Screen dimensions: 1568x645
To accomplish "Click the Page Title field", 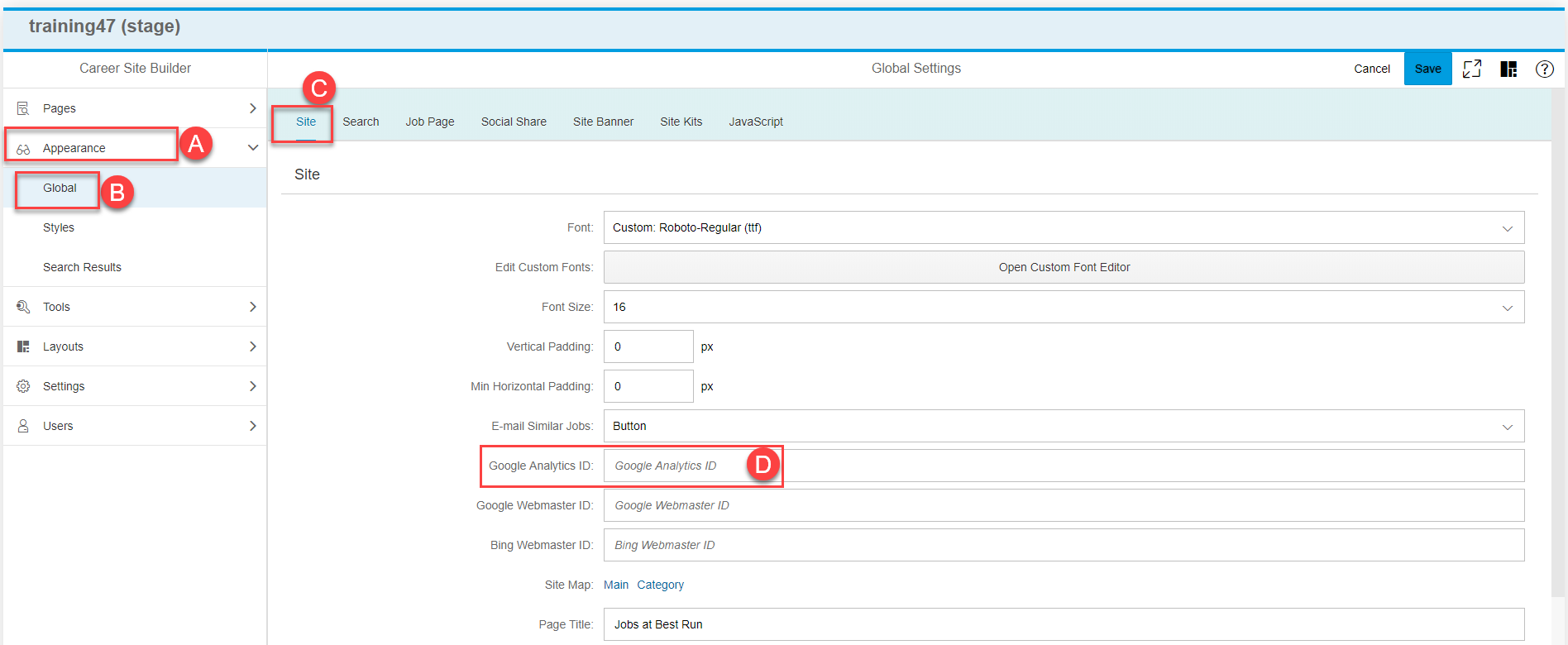I will [1064, 624].
